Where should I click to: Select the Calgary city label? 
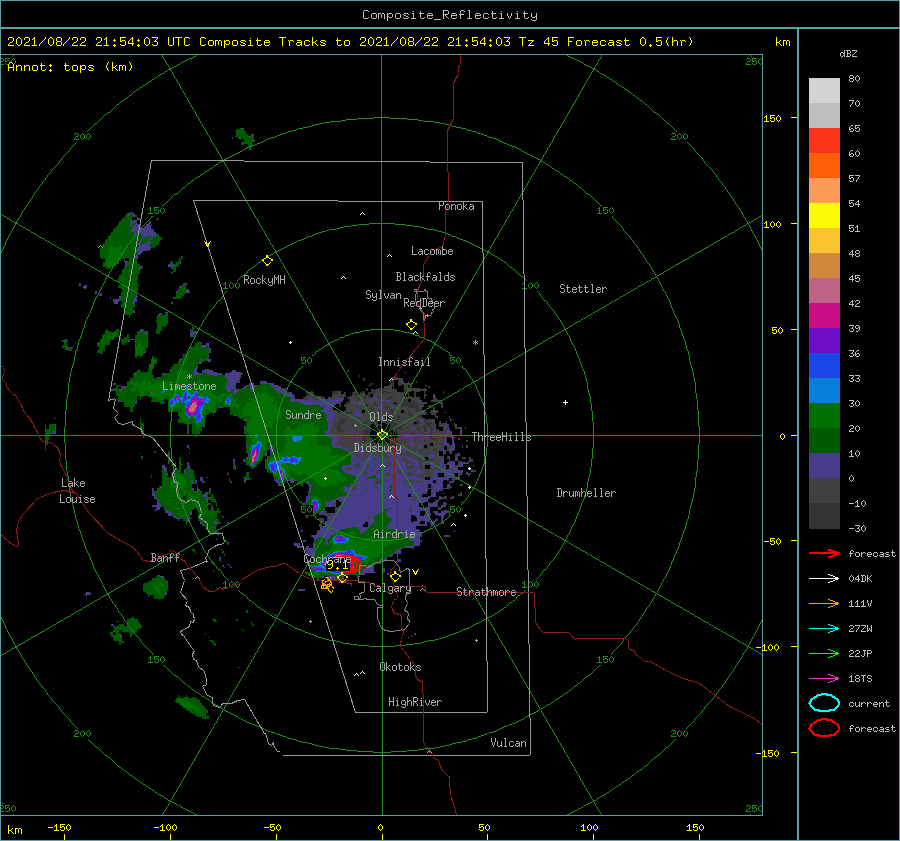(x=390, y=588)
